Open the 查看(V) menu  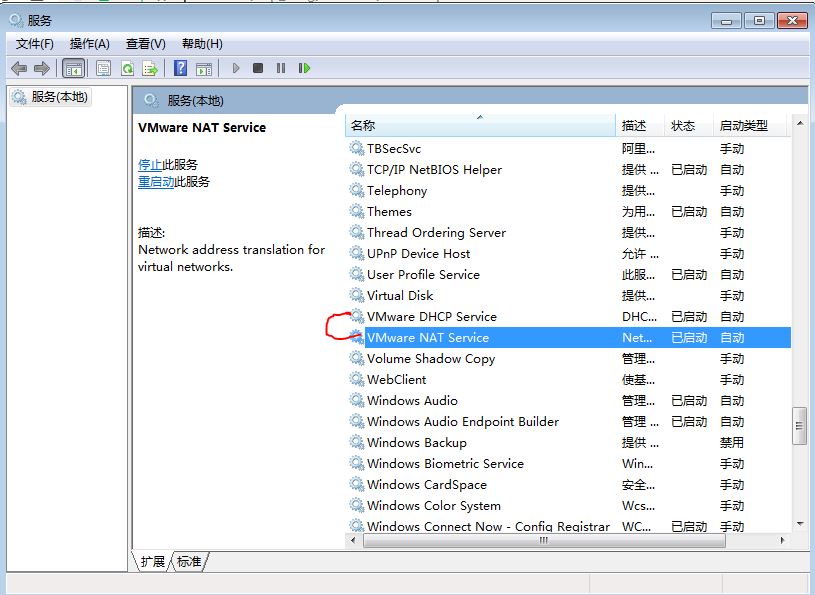point(146,44)
